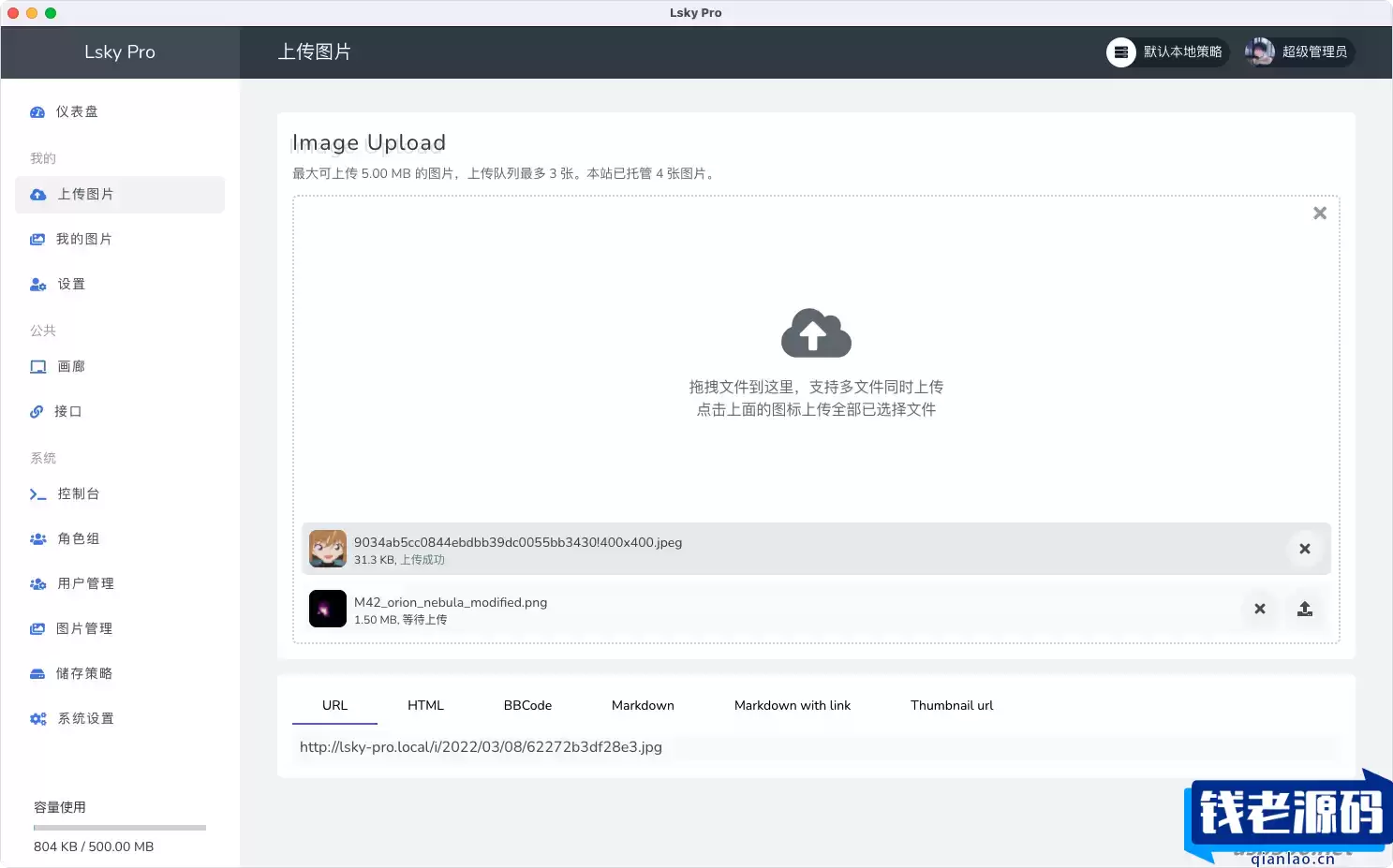This screenshot has height=868, width=1393.
Task: Click the 9034ab5cc...400x400.jpeg file name
Action: tap(518, 542)
